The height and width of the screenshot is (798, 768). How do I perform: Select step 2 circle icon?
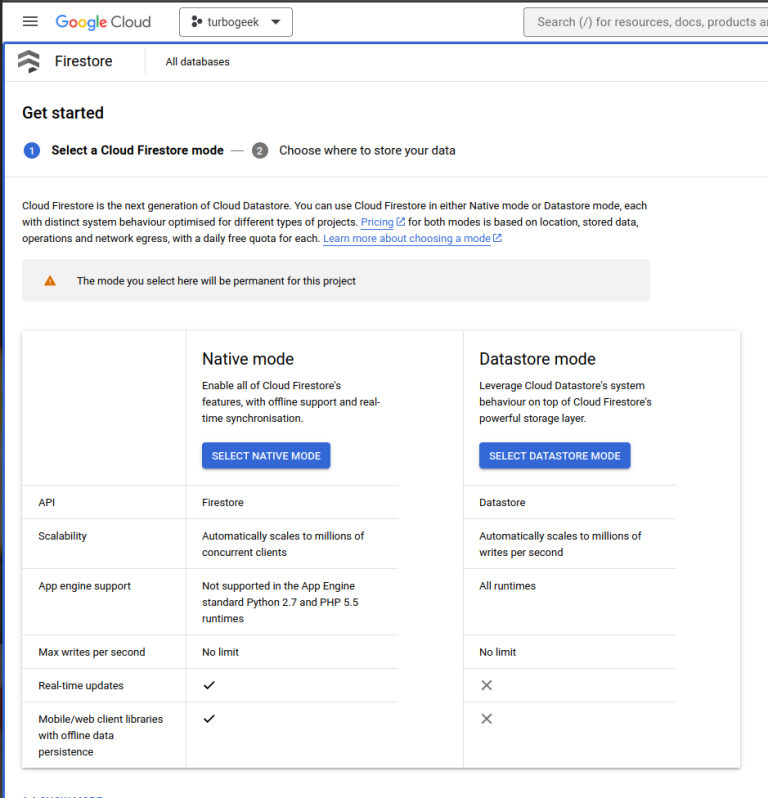pyautogui.click(x=260, y=151)
